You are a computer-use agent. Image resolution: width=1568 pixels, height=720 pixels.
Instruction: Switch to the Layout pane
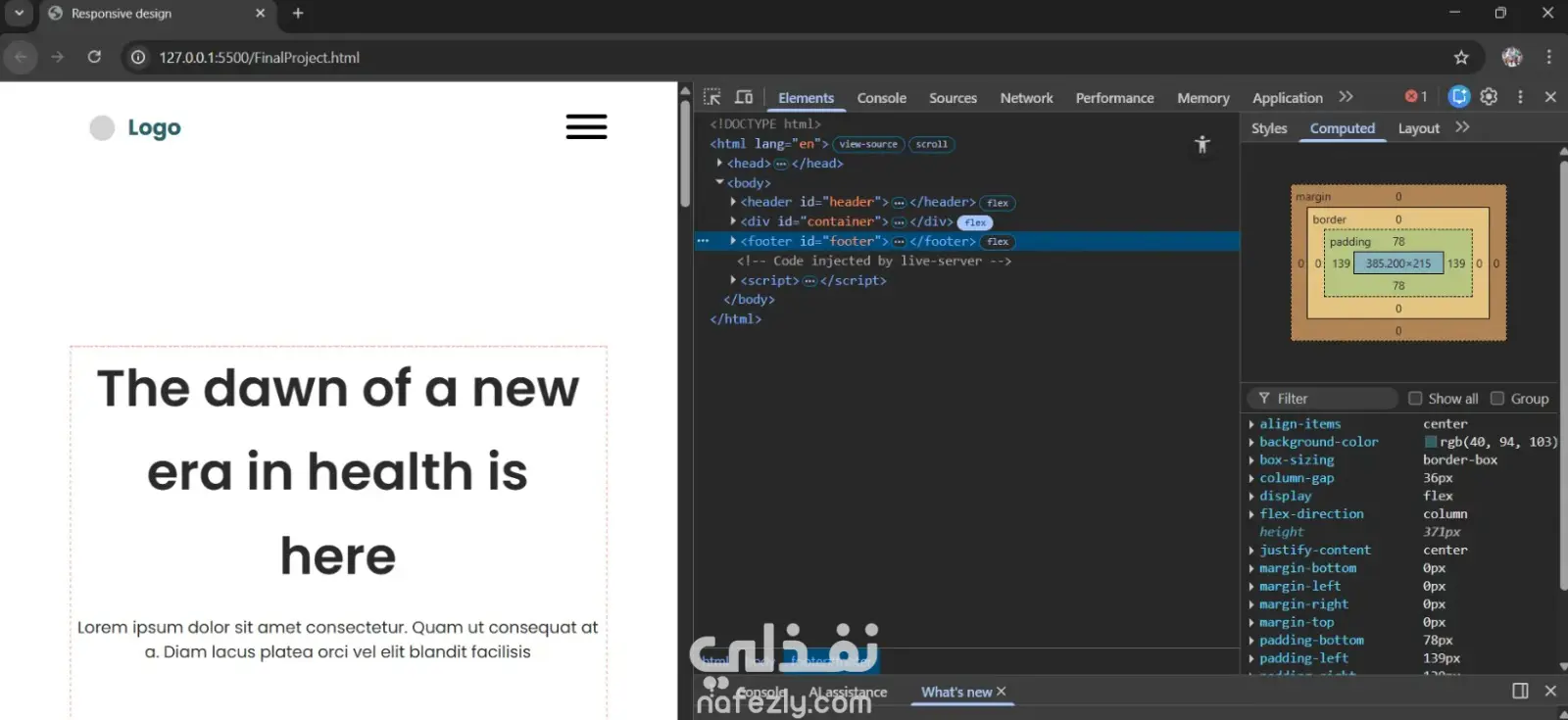[1418, 128]
